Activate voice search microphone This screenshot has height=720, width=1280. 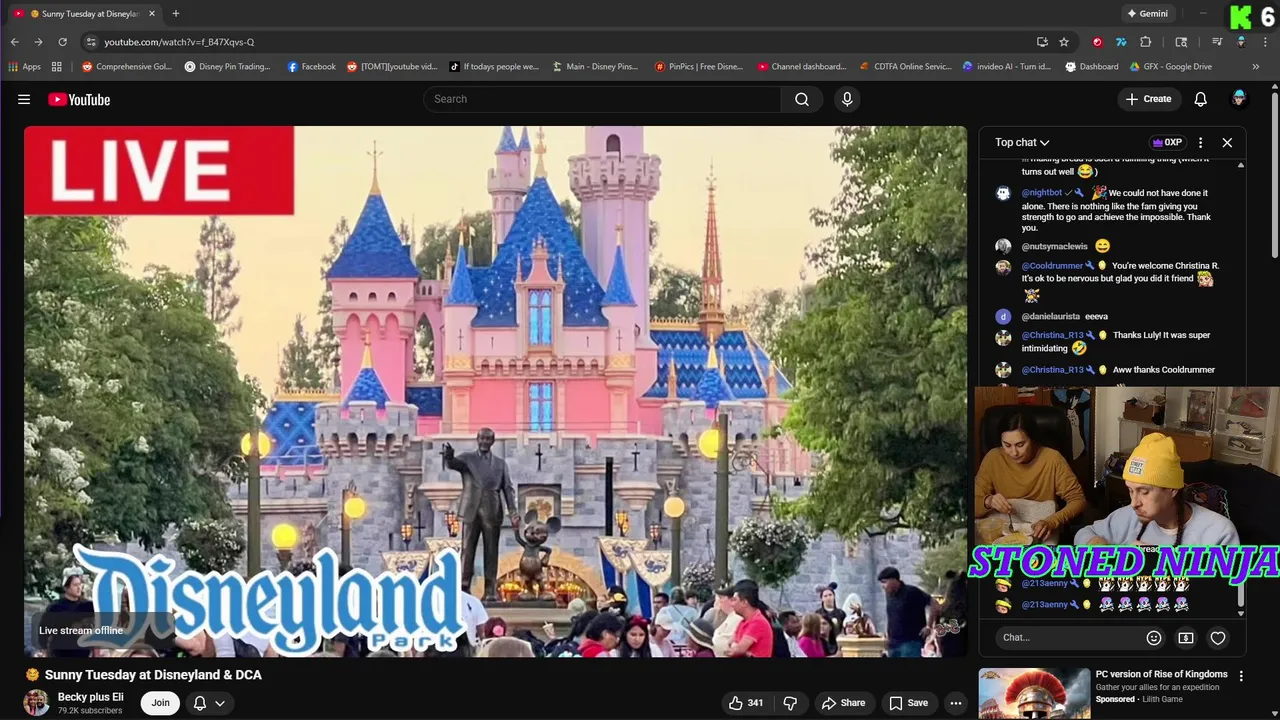click(x=847, y=99)
